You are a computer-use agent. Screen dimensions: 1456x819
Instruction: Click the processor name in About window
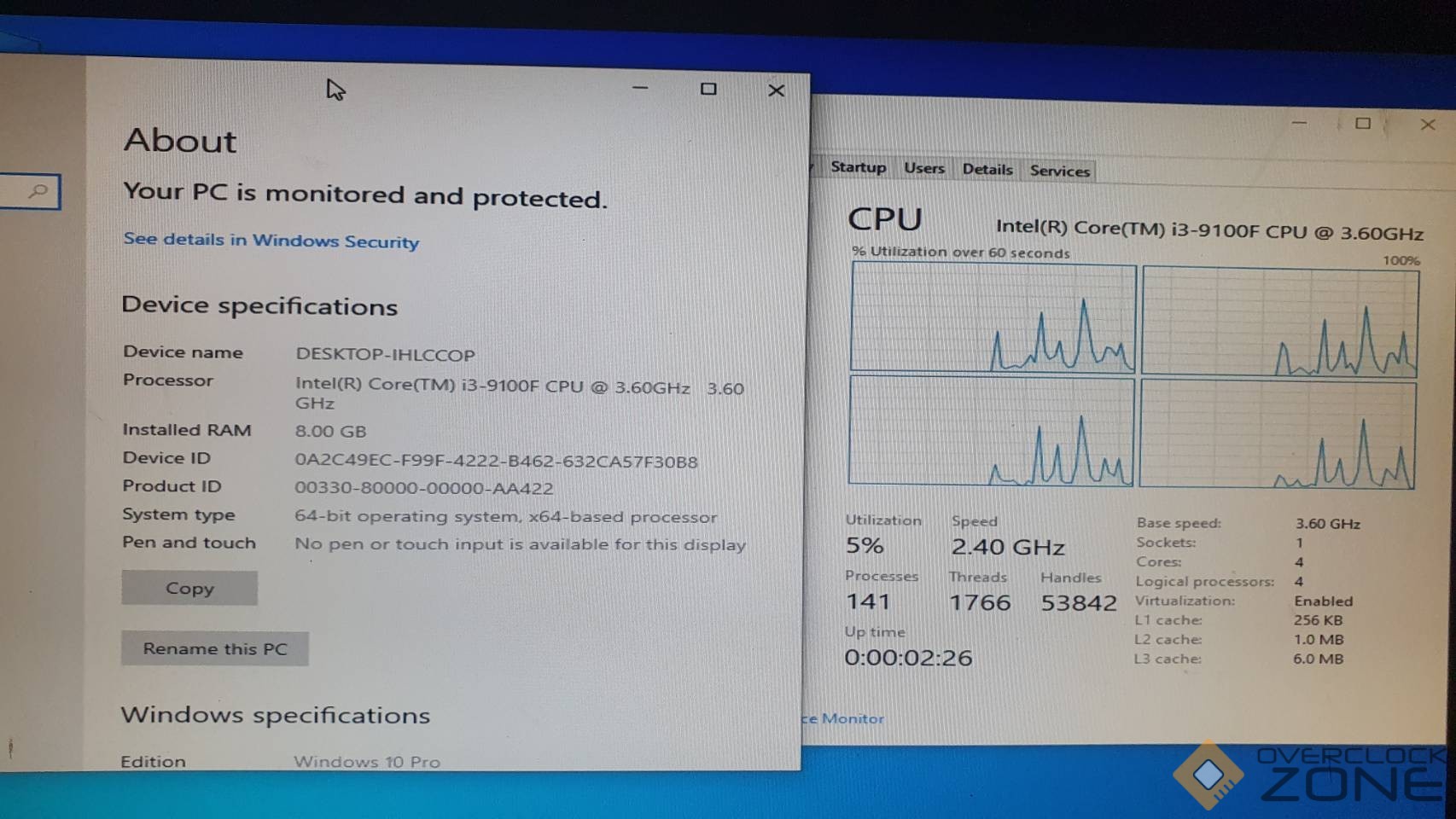(x=520, y=393)
